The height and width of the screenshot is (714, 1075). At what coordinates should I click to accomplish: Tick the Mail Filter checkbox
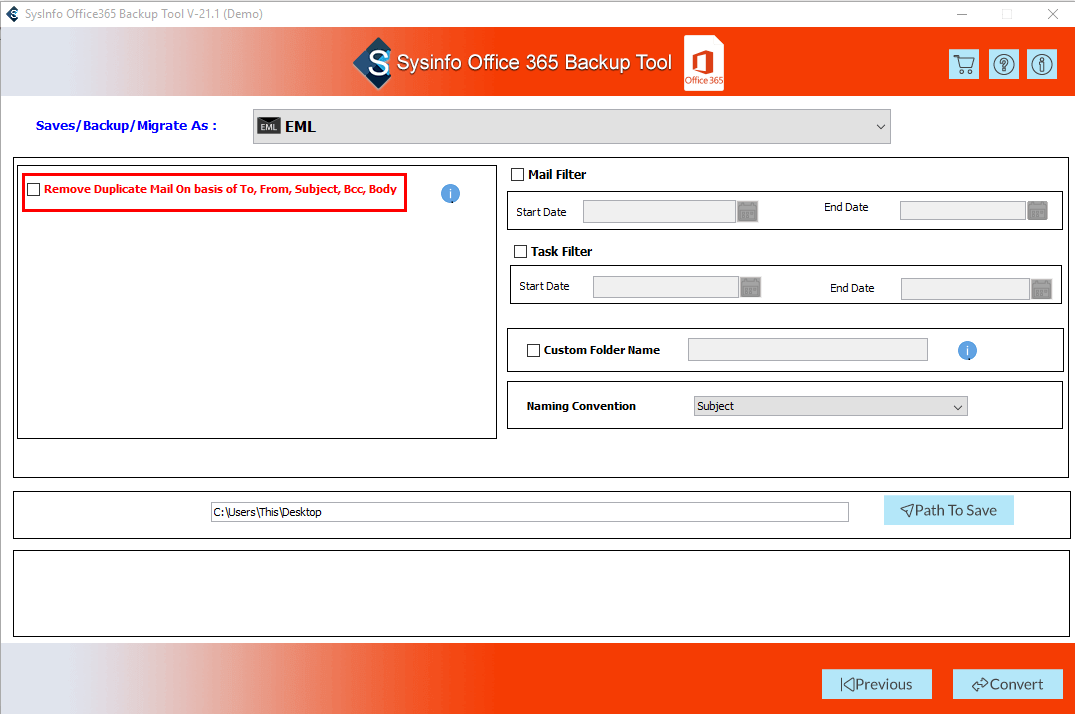pyautogui.click(x=517, y=175)
